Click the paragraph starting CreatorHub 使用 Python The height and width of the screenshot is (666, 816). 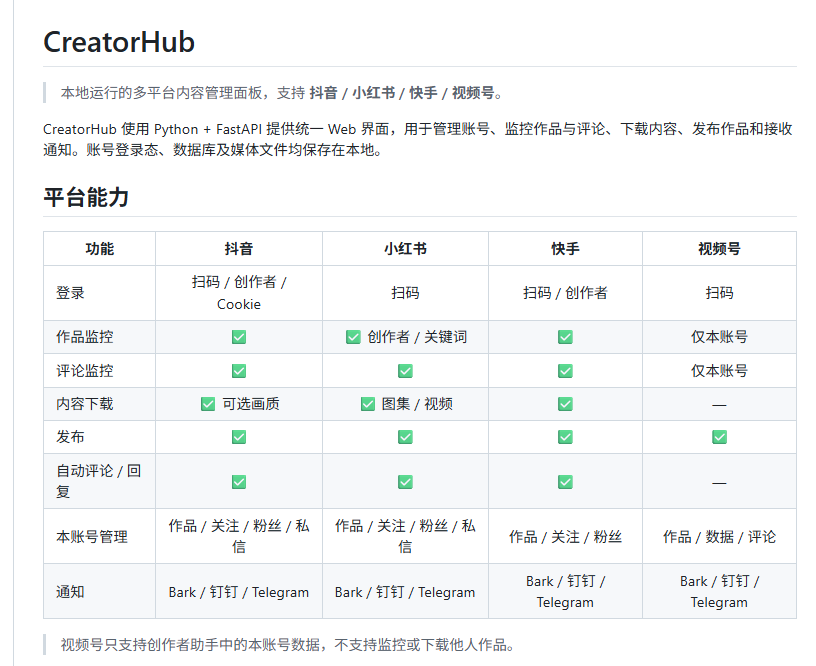pos(418,139)
